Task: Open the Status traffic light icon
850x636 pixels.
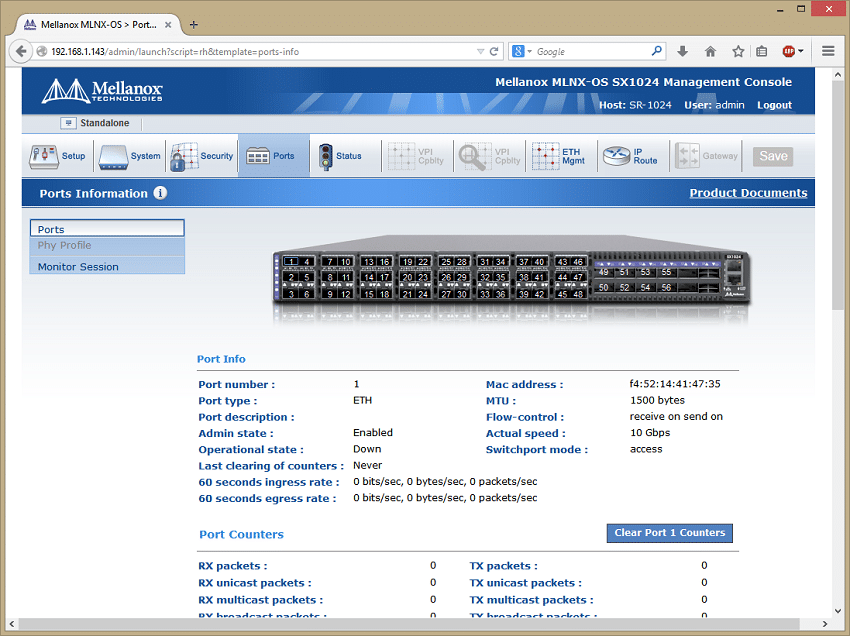Action: pyautogui.click(x=325, y=157)
